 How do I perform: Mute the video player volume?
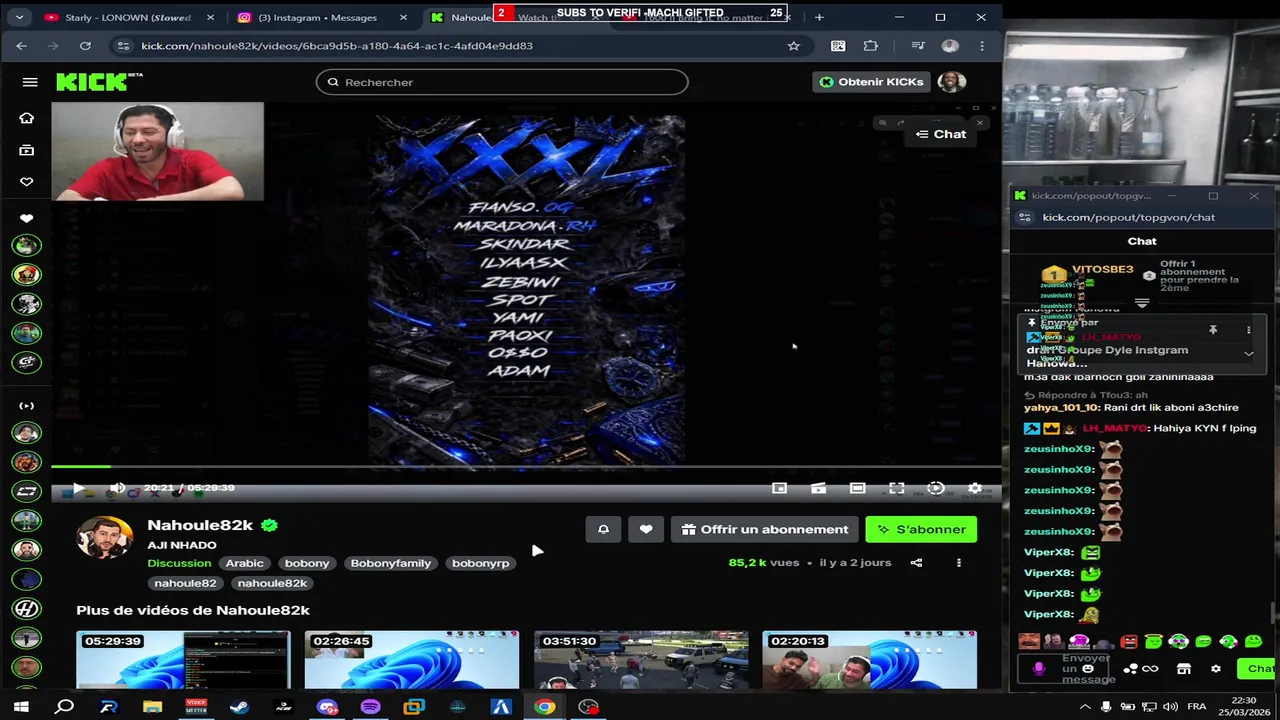[117, 488]
